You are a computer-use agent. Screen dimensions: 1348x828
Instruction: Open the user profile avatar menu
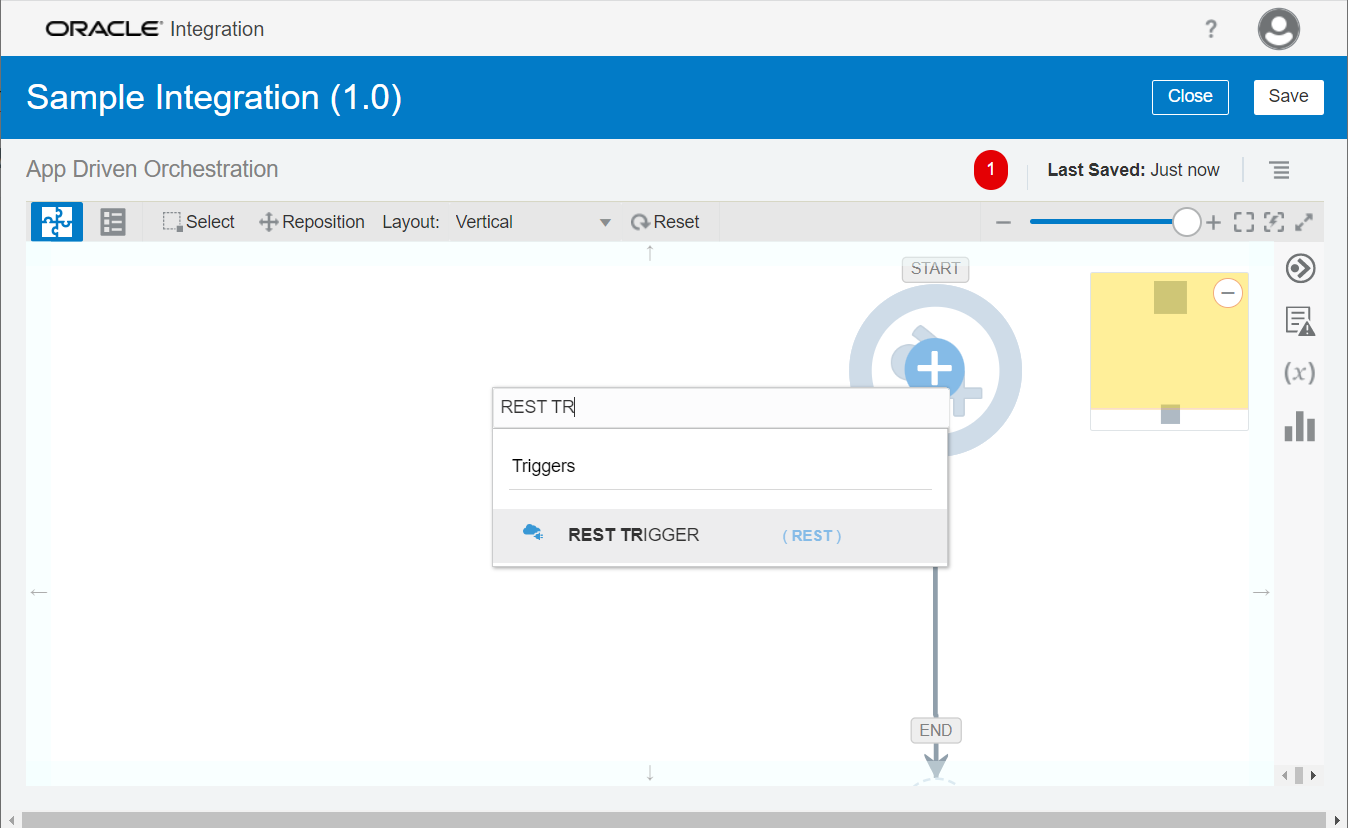pyautogui.click(x=1279, y=29)
